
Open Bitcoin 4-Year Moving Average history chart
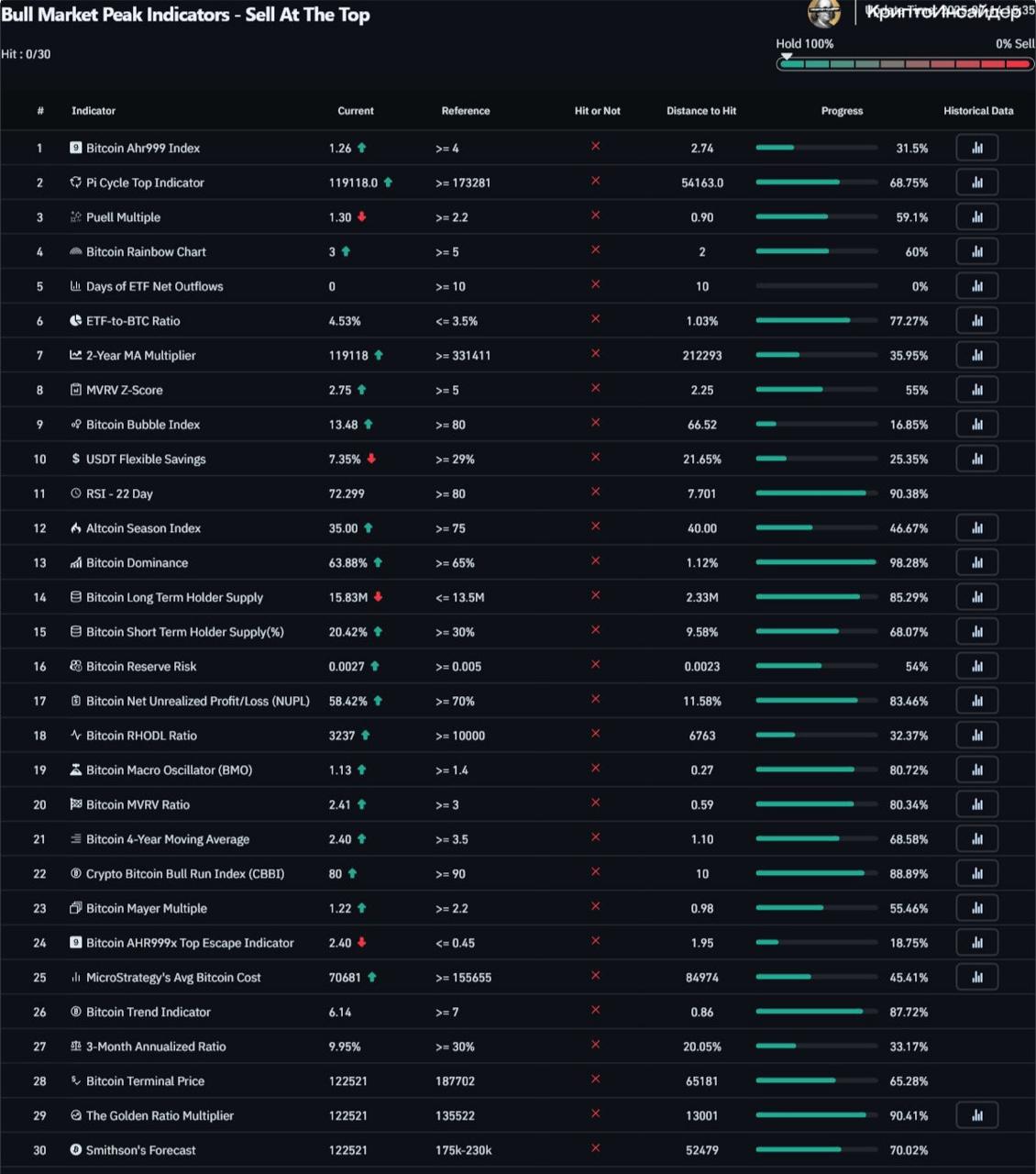(976, 839)
